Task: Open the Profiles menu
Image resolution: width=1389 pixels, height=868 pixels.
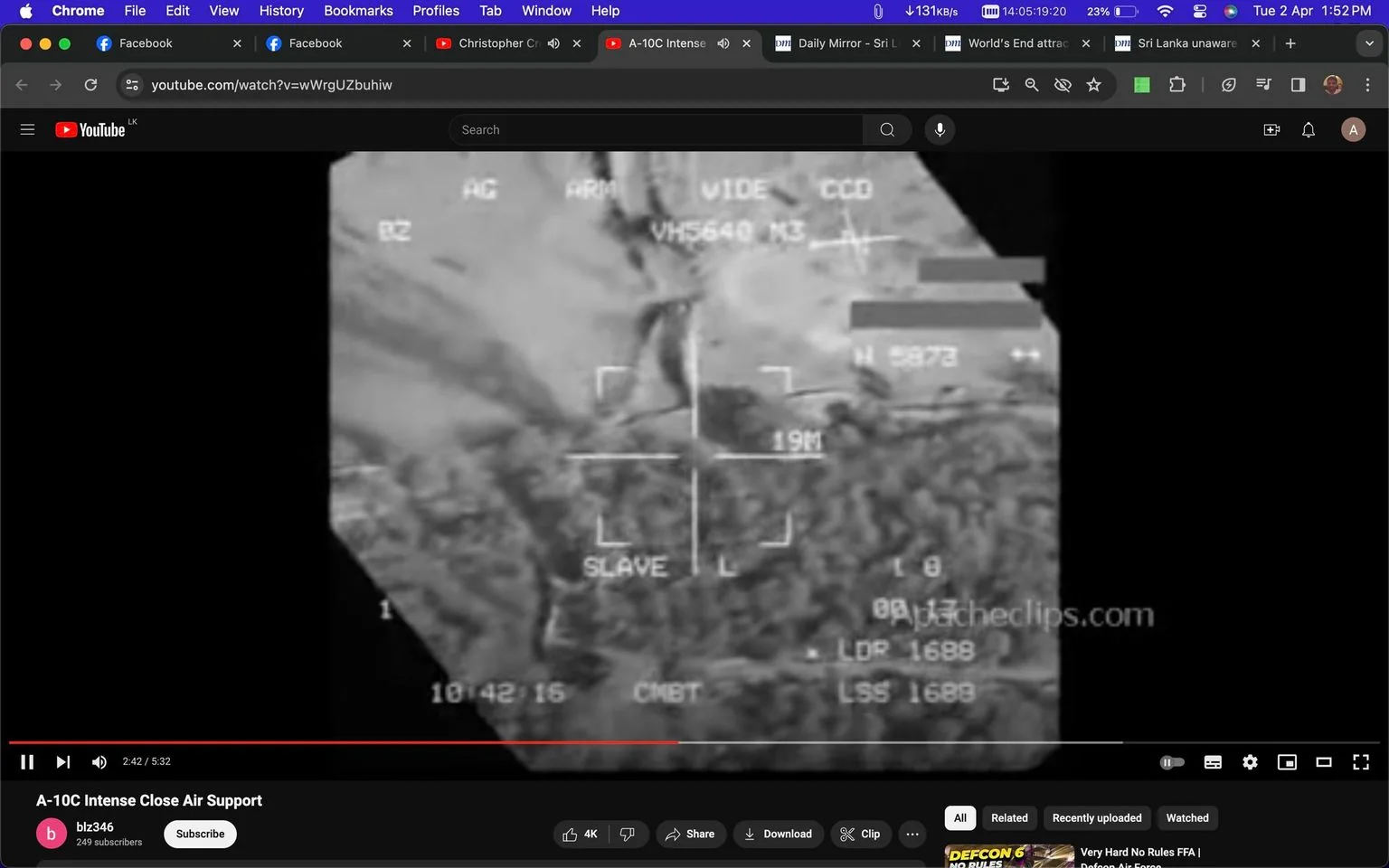Action: click(436, 11)
